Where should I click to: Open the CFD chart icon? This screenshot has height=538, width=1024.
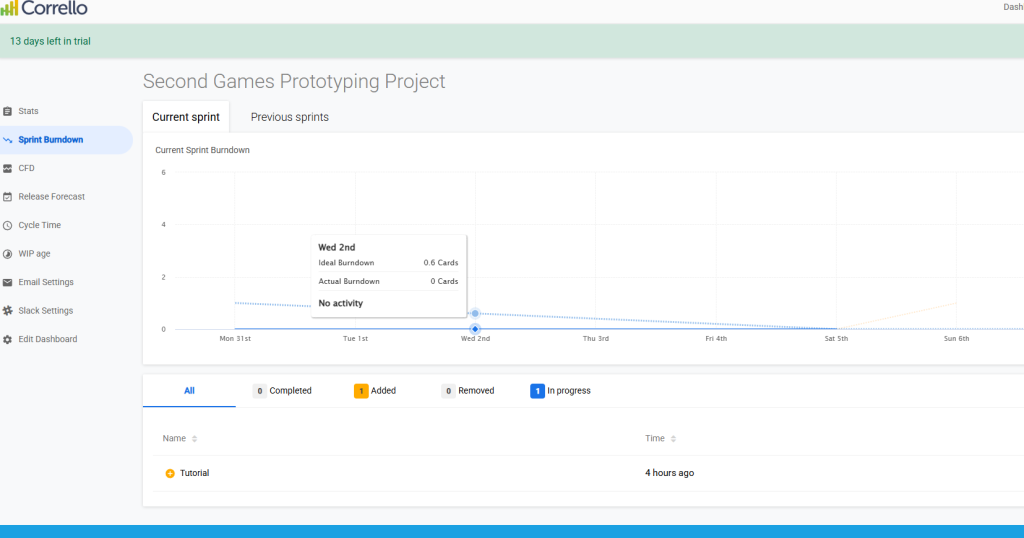pyautogui.click(x=7, y=168)
